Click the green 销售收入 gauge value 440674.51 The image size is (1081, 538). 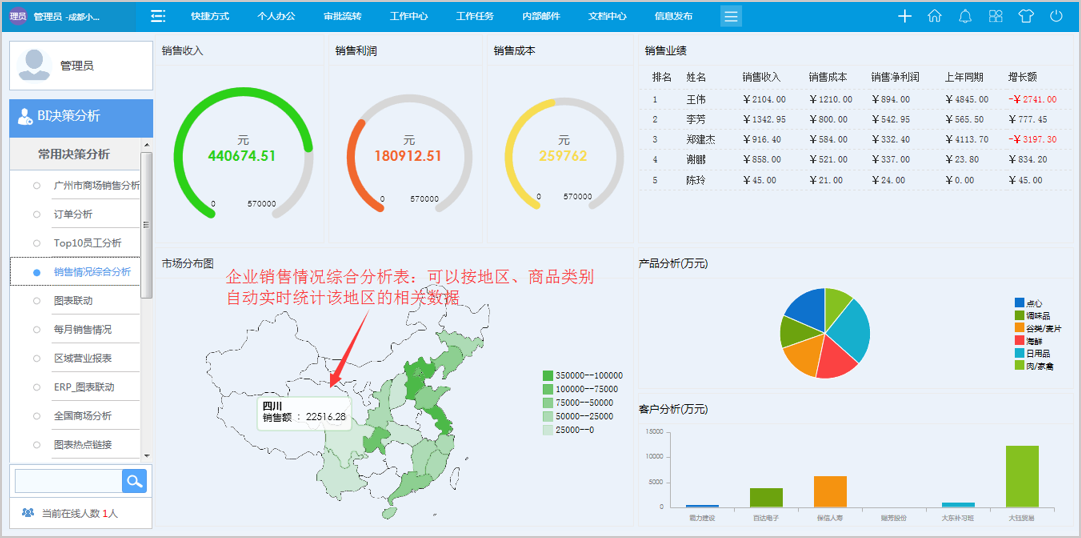tap(241, 156)
